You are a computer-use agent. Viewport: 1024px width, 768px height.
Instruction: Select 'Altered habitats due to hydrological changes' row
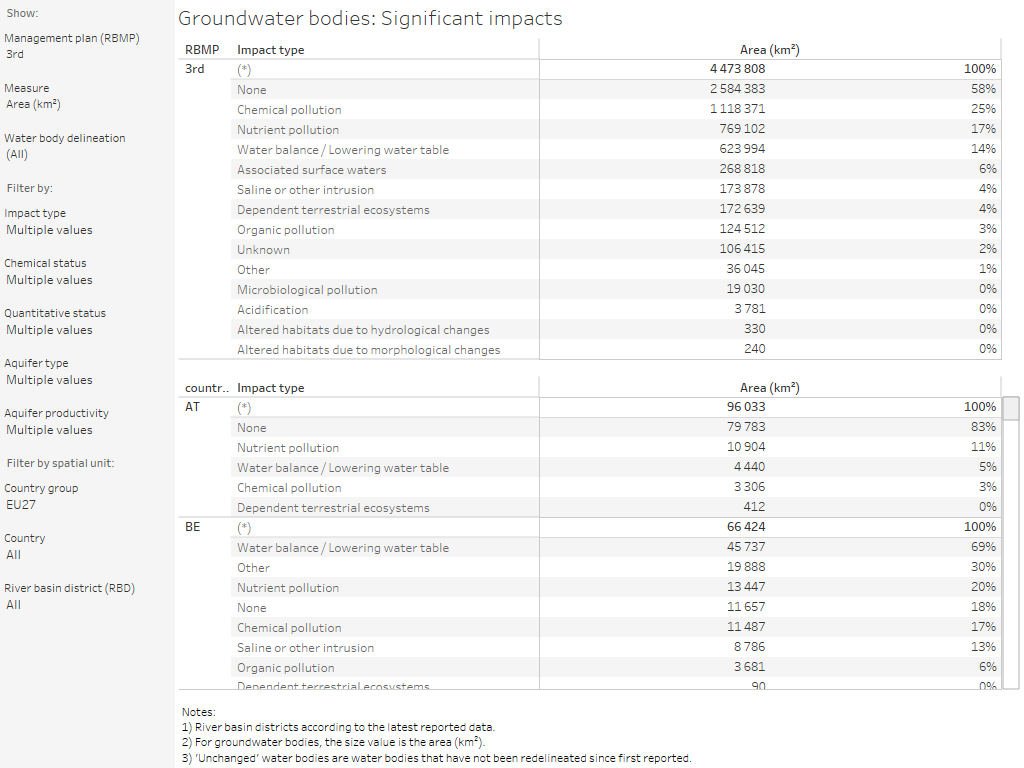click(x=616, y=330)
